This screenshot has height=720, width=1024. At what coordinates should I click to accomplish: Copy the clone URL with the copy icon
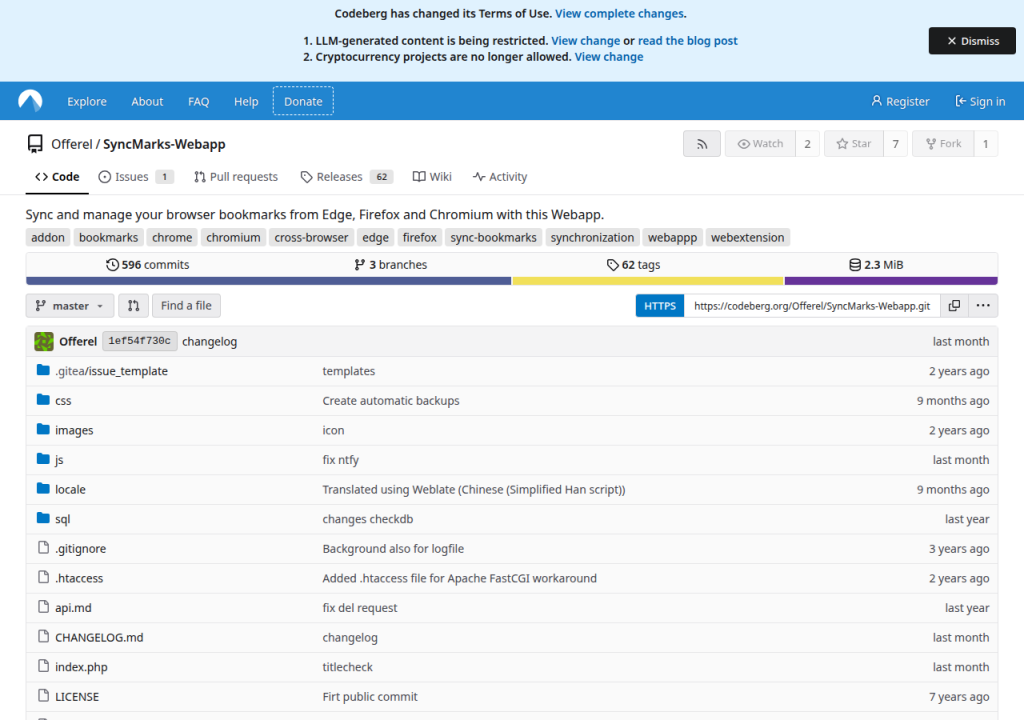click(954, 306)
